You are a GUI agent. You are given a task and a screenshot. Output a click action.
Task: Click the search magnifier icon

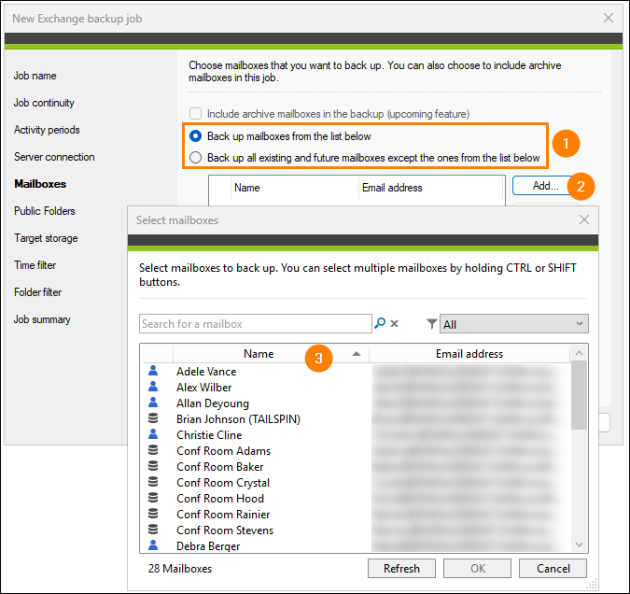tap(380, 323)
